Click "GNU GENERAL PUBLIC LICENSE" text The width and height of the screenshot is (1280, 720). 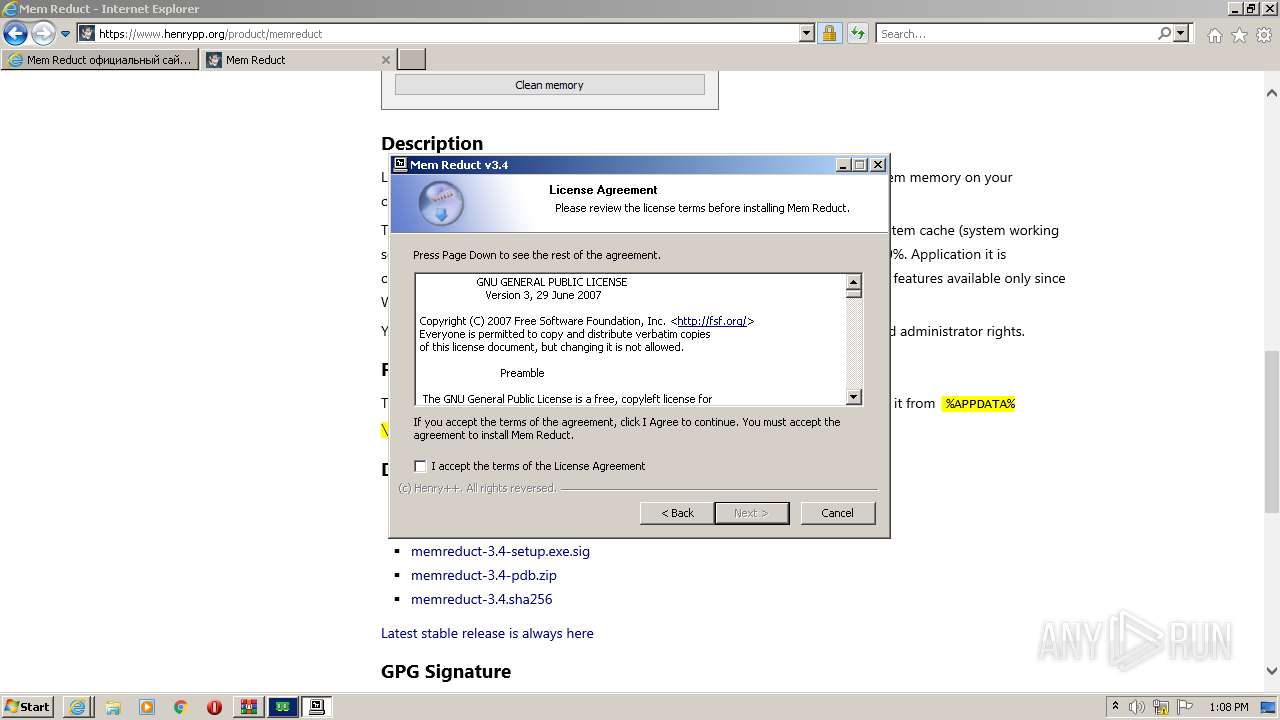(x=552, y=282)
